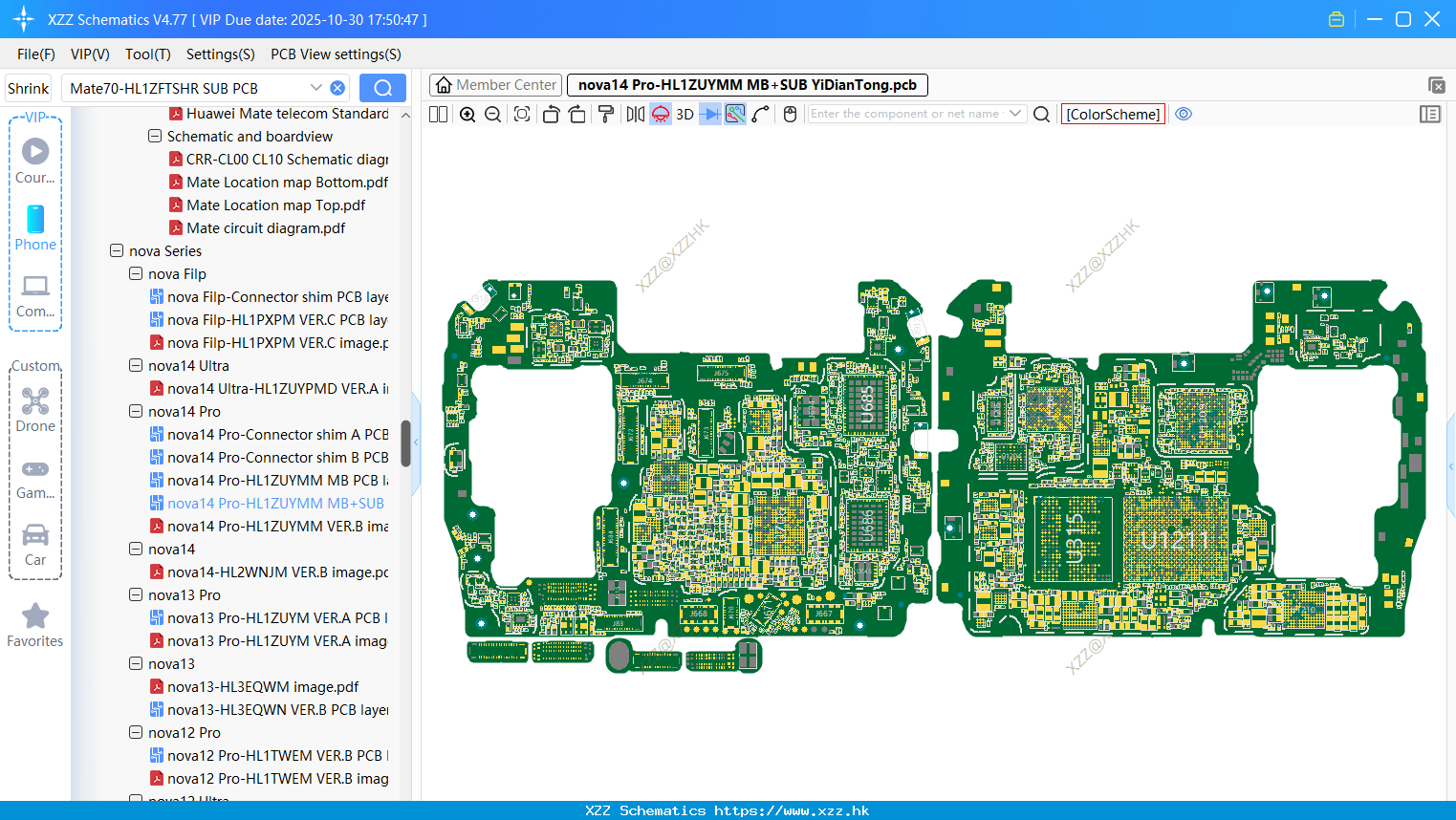Toggle the net routing display icon
1456x820 pixels.
coord(735,114)
